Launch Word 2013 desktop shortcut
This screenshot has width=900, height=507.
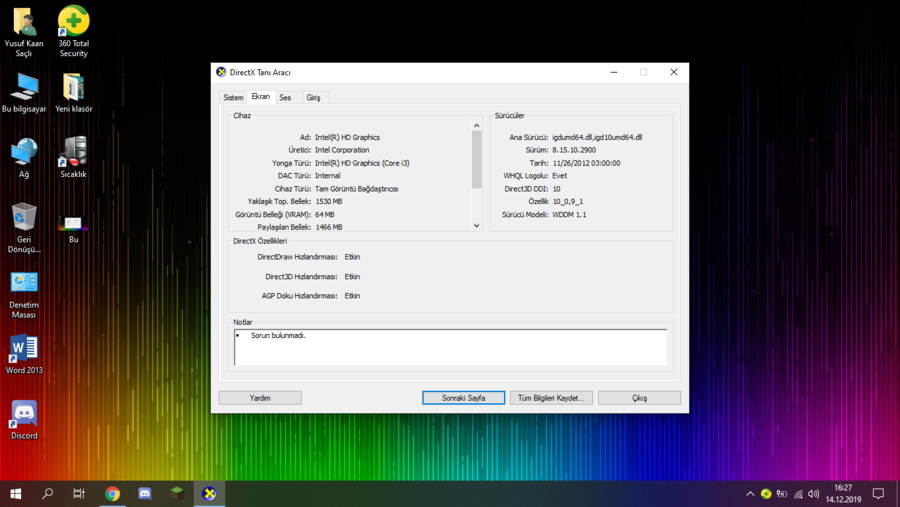pyautogui.click(x=24, y=354)
